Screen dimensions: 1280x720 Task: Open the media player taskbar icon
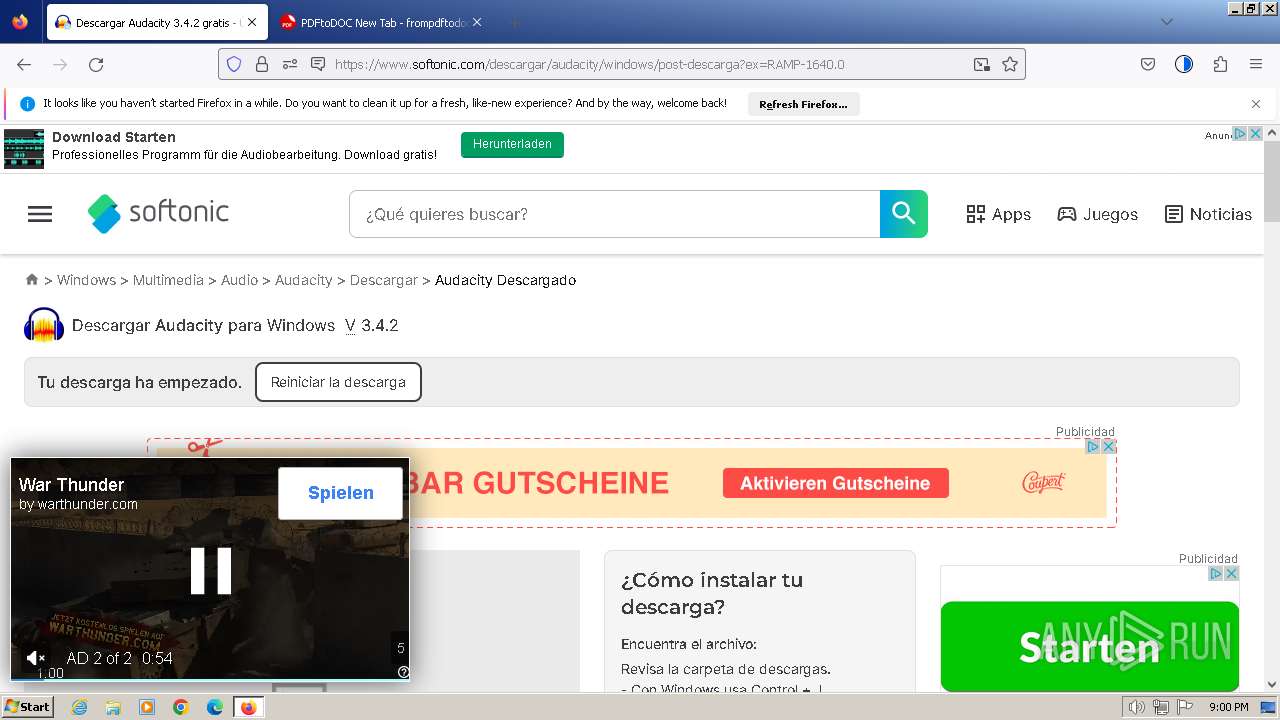[147, 707]
